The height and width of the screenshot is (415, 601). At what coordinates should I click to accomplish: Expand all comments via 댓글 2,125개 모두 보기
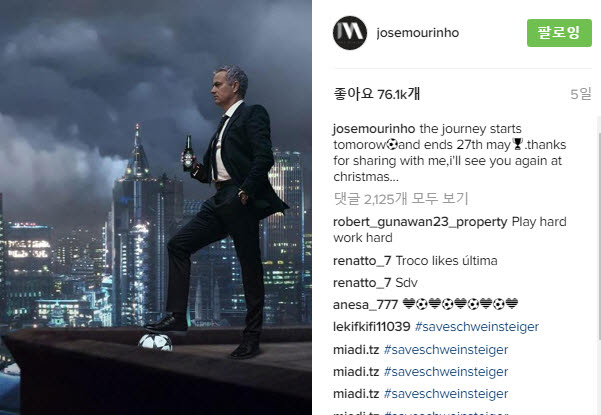coord(401,199)
